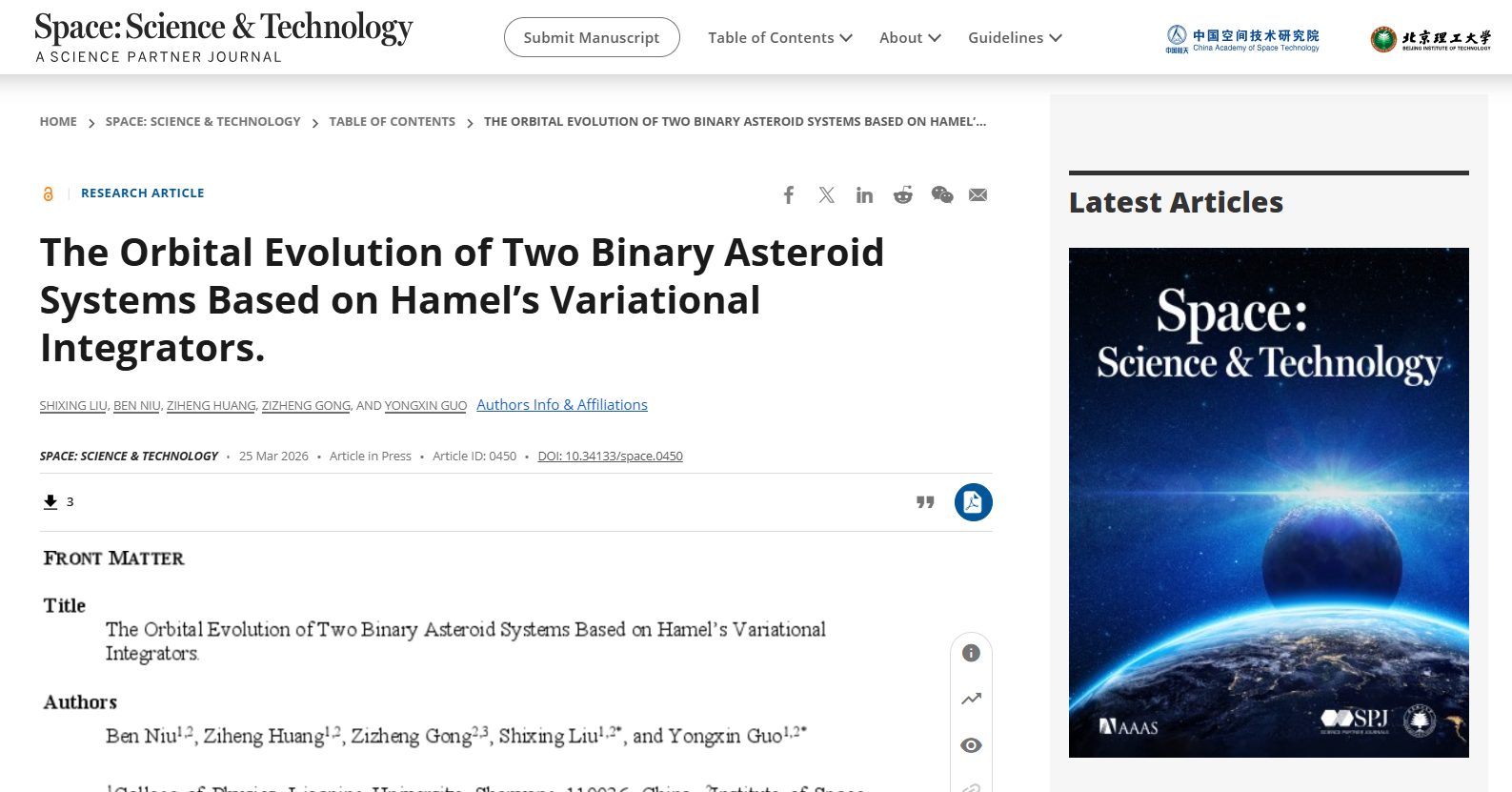
Task: Open the DOI 10.34133/space.0450 link
Action: pyautogui.click(x=610, y=457)
